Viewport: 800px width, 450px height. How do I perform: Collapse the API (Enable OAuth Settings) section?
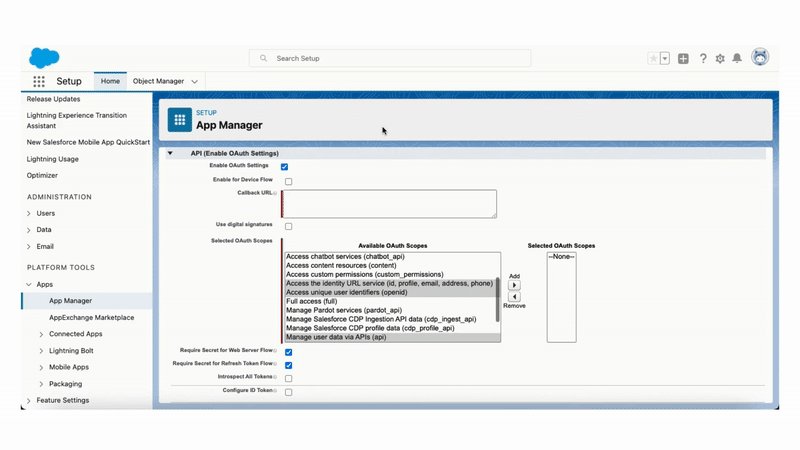coord(170,153)
